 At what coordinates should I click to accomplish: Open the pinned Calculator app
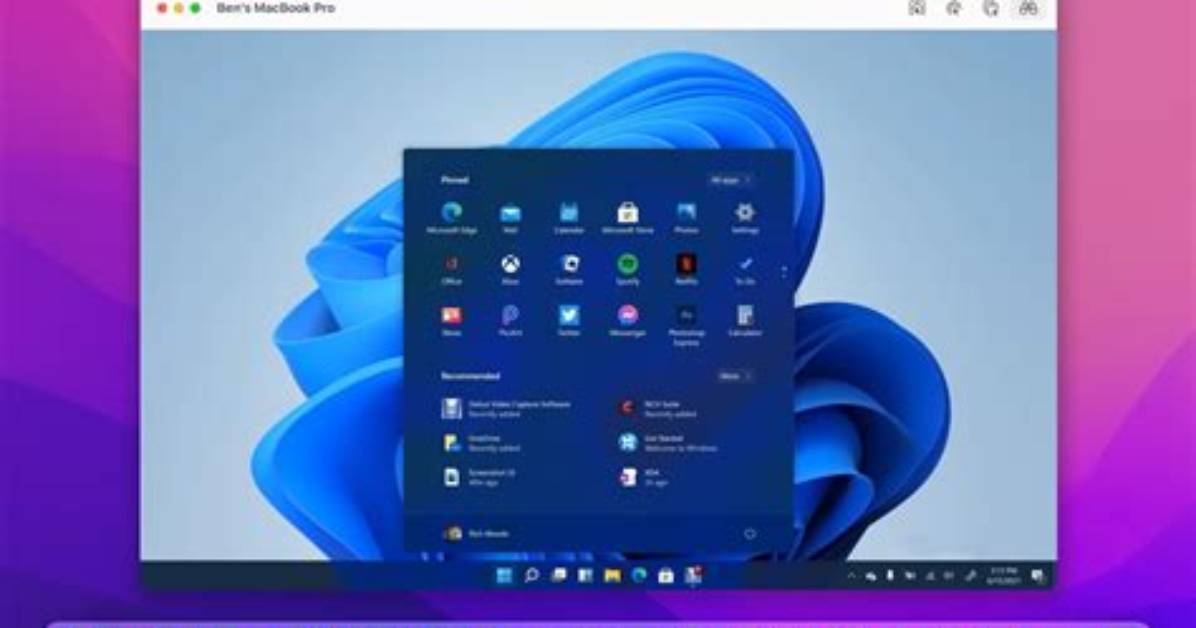[744, 320]
